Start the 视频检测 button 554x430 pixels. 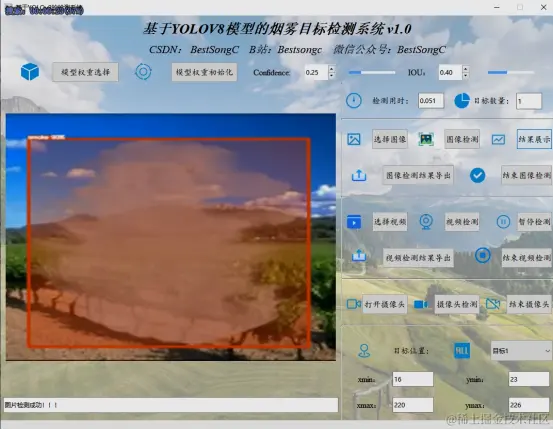pyautogui.click(x=462, y=222)
